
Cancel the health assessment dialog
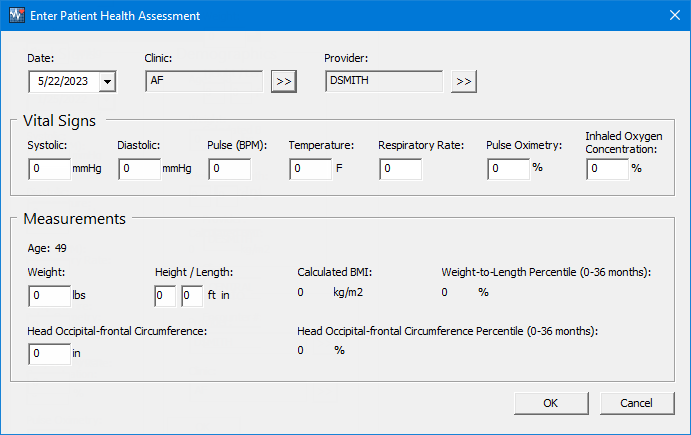click(637, 403)
